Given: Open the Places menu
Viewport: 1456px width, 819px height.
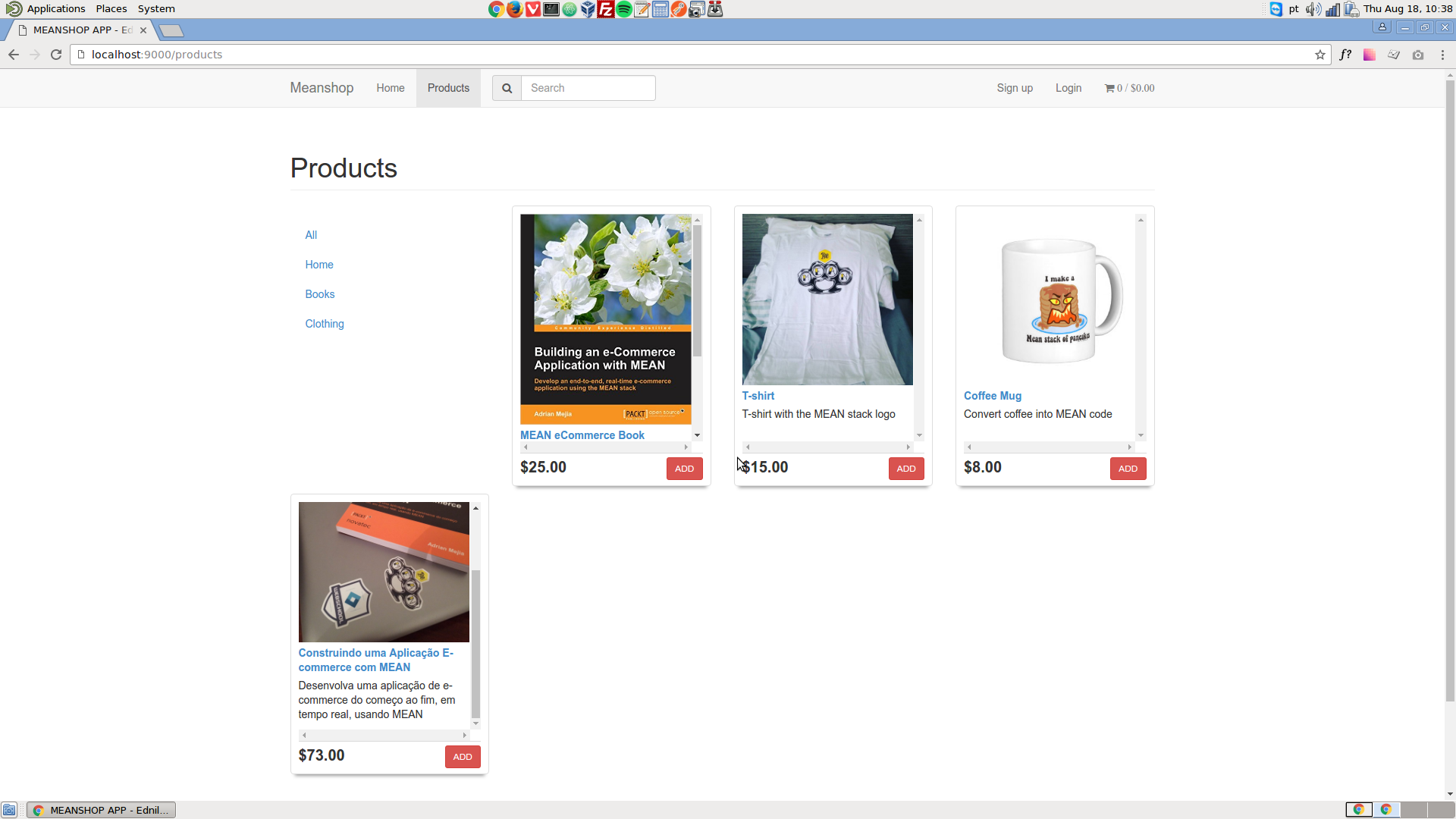Looking at the screenshot, I should [111, 9].
